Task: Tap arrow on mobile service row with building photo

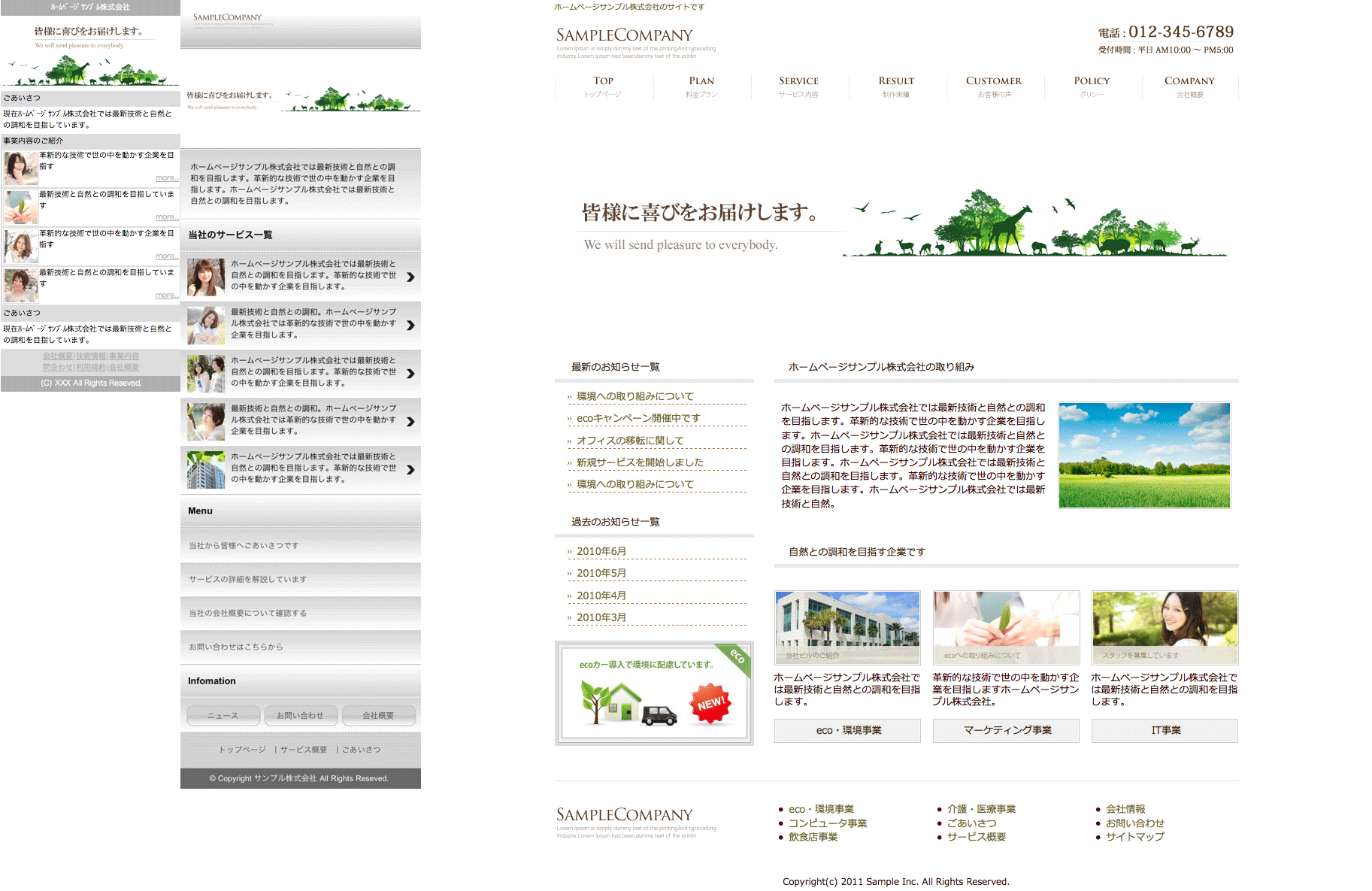Action: (x=410, y=469)
